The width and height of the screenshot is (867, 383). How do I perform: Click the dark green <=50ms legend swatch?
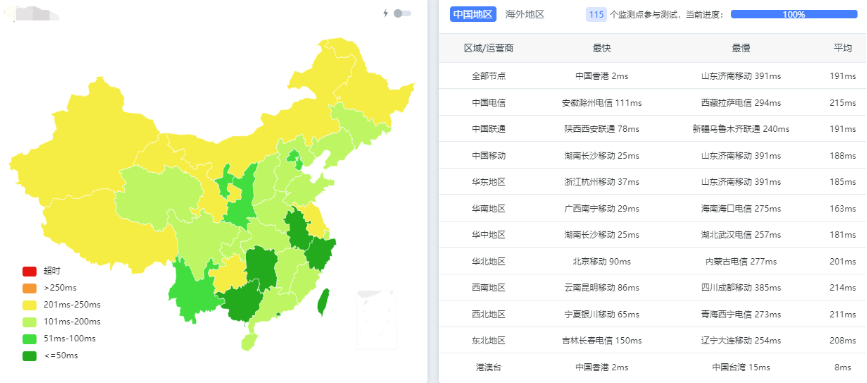pyautogui.click(x=29, y=355)
